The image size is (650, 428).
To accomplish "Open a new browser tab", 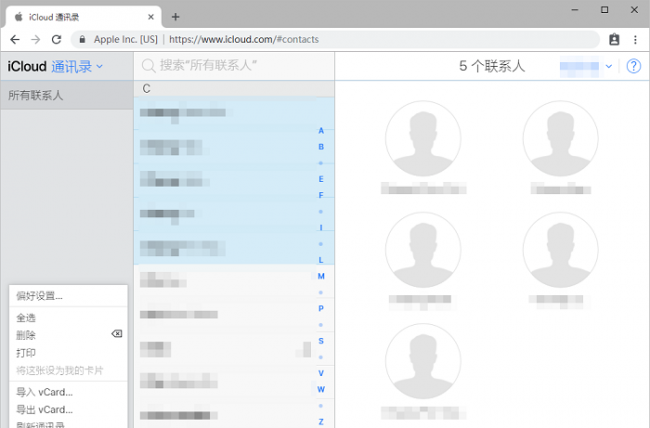I will click(x=175, y=17).
